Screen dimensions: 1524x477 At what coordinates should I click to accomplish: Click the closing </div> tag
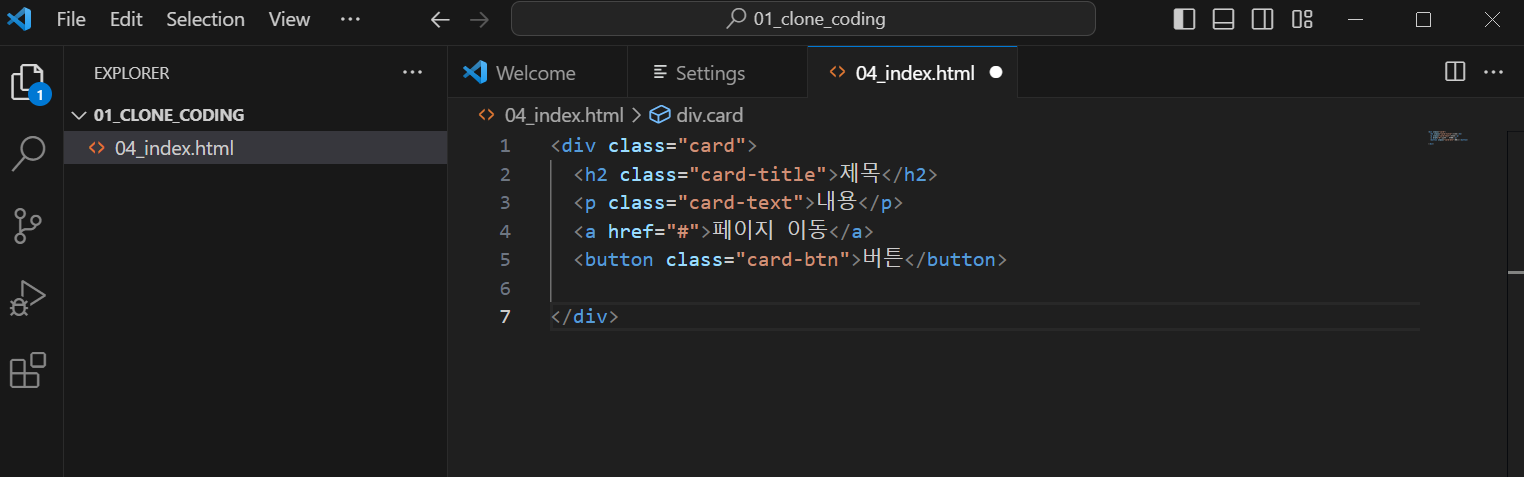click(585, 317)
